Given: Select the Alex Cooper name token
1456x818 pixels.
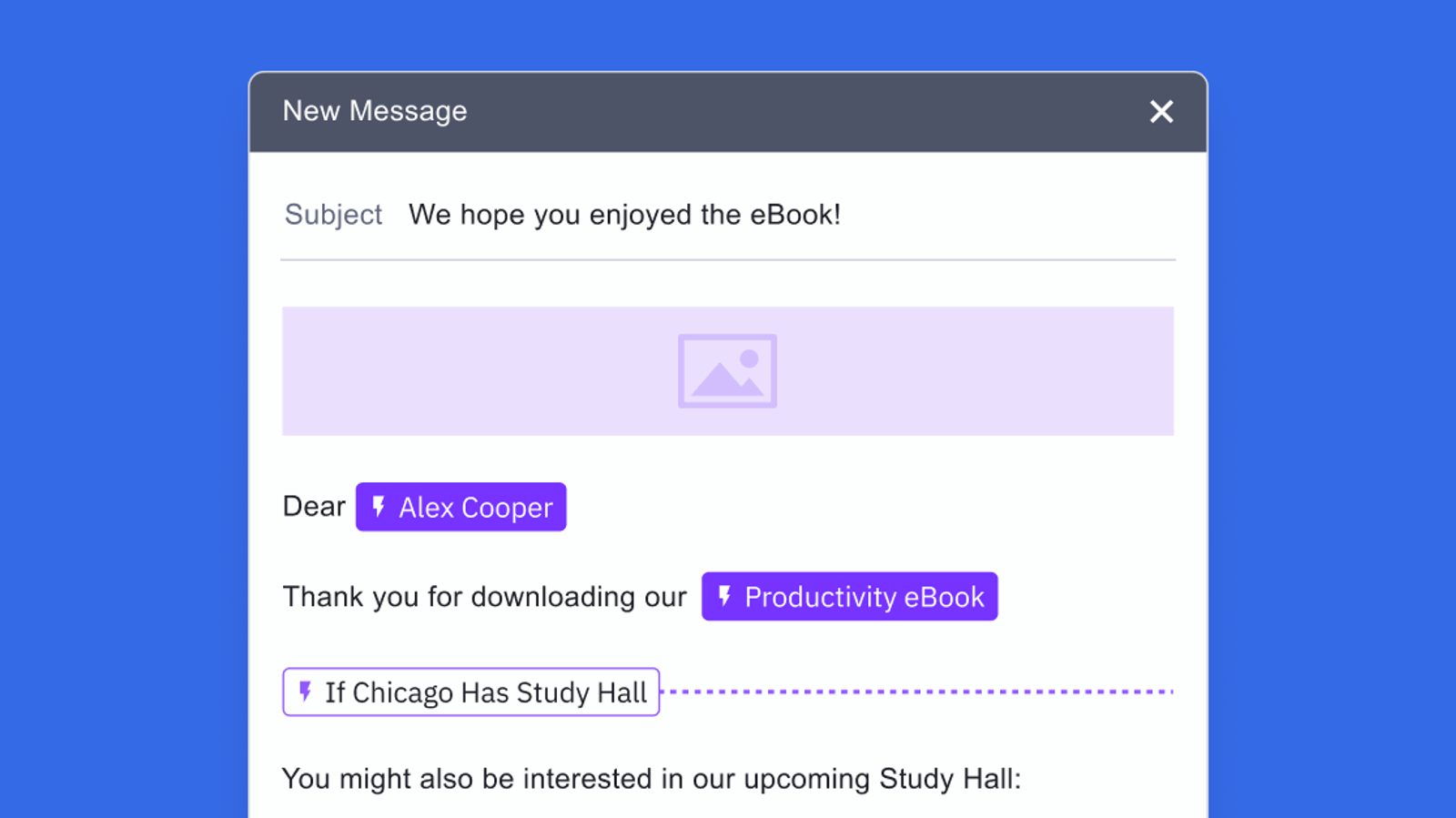Looking at the screenshot, I should (x=475, y=508).
